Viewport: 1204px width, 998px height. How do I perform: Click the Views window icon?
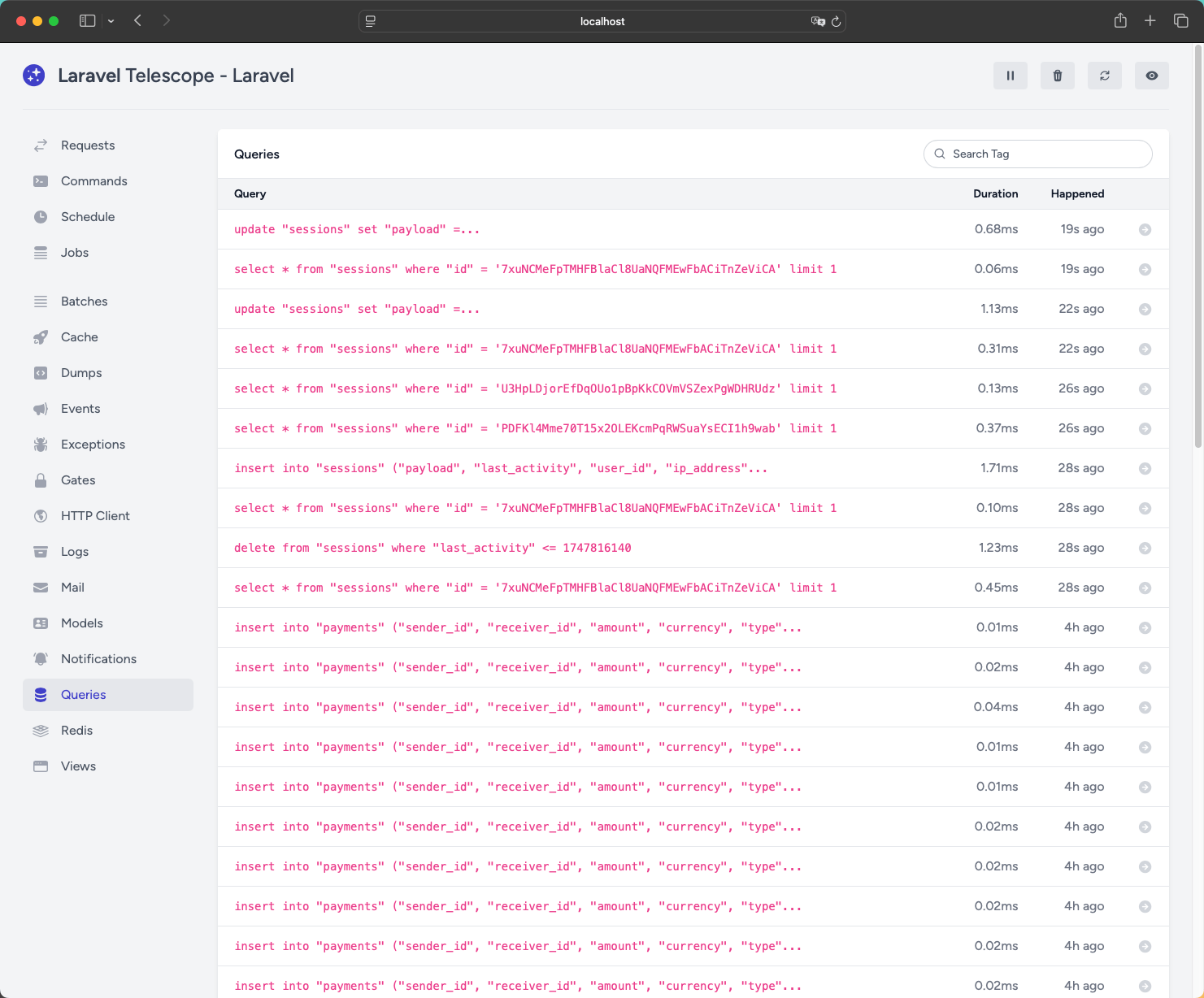(41, 766)
